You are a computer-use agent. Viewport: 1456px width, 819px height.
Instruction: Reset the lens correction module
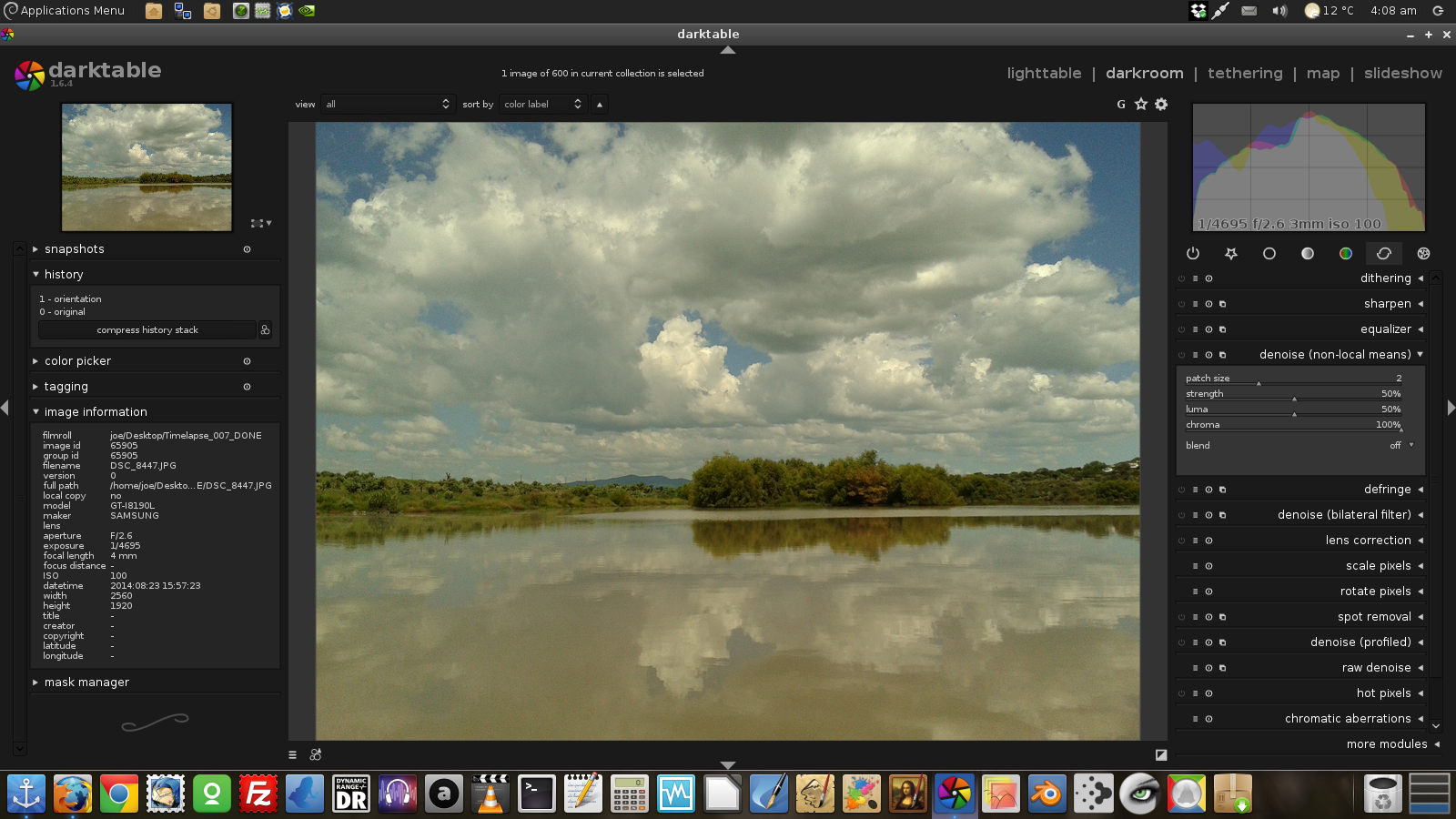click(x=1208, y=541)
